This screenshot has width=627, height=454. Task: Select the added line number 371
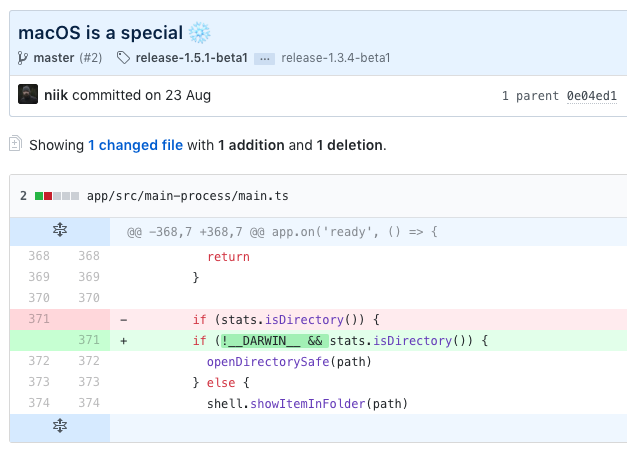tap(88, 340)
